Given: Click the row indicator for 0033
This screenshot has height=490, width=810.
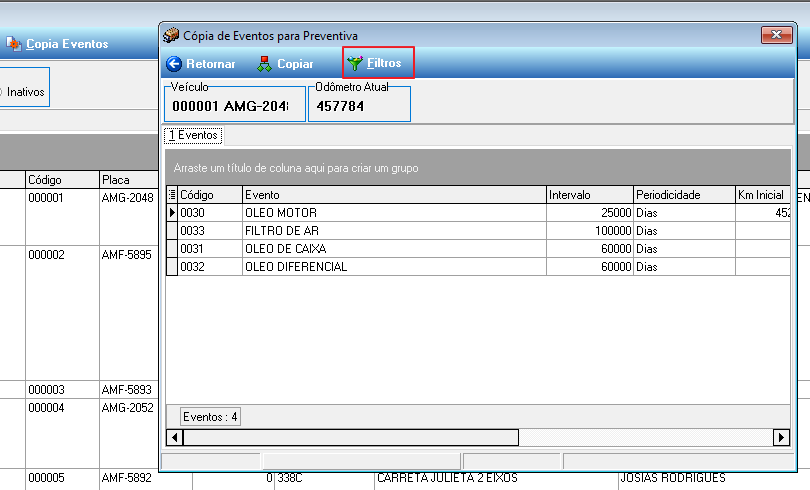Looking at the screenshot, I should tap(172, 231).
